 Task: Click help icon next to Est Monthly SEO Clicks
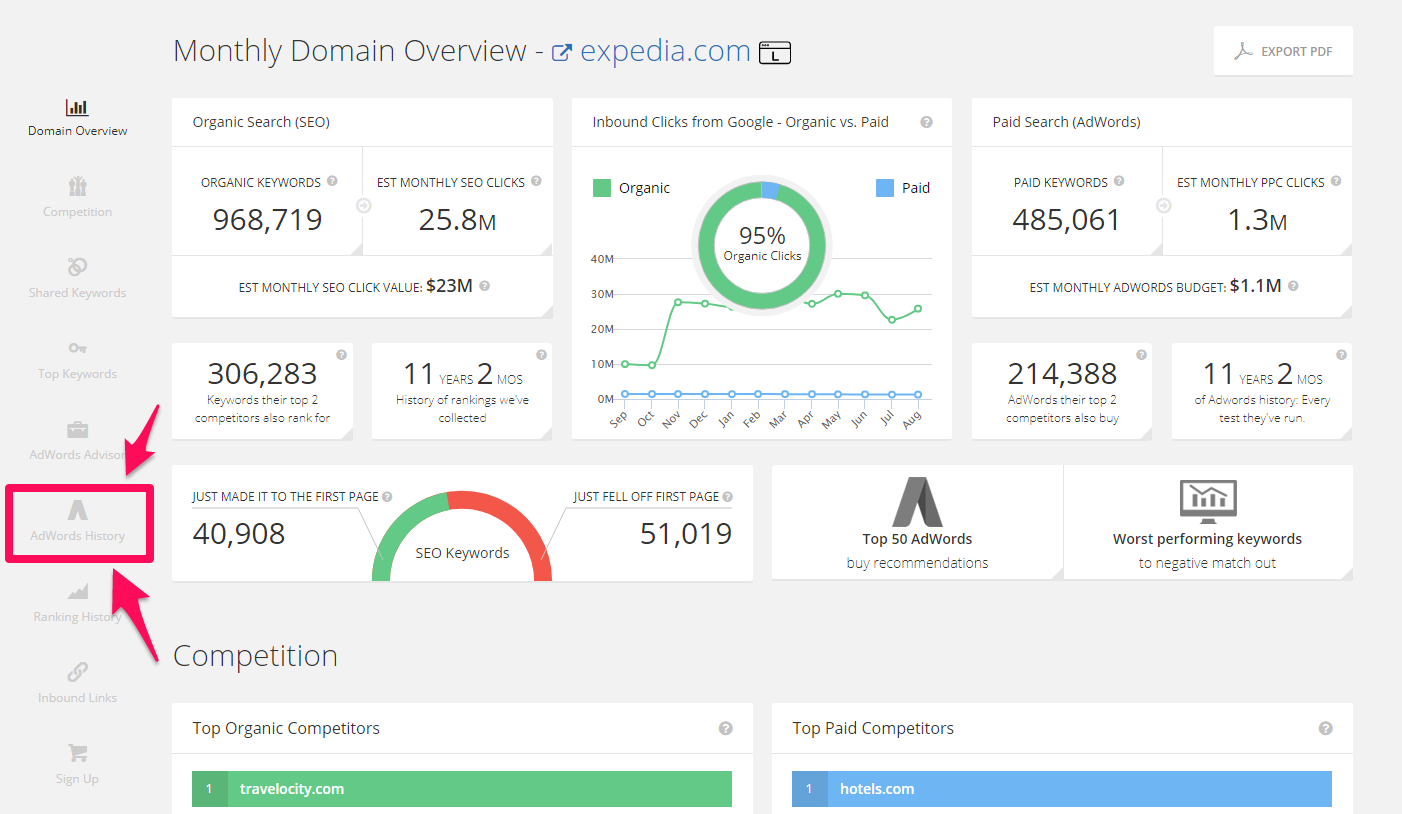point(536,181)
